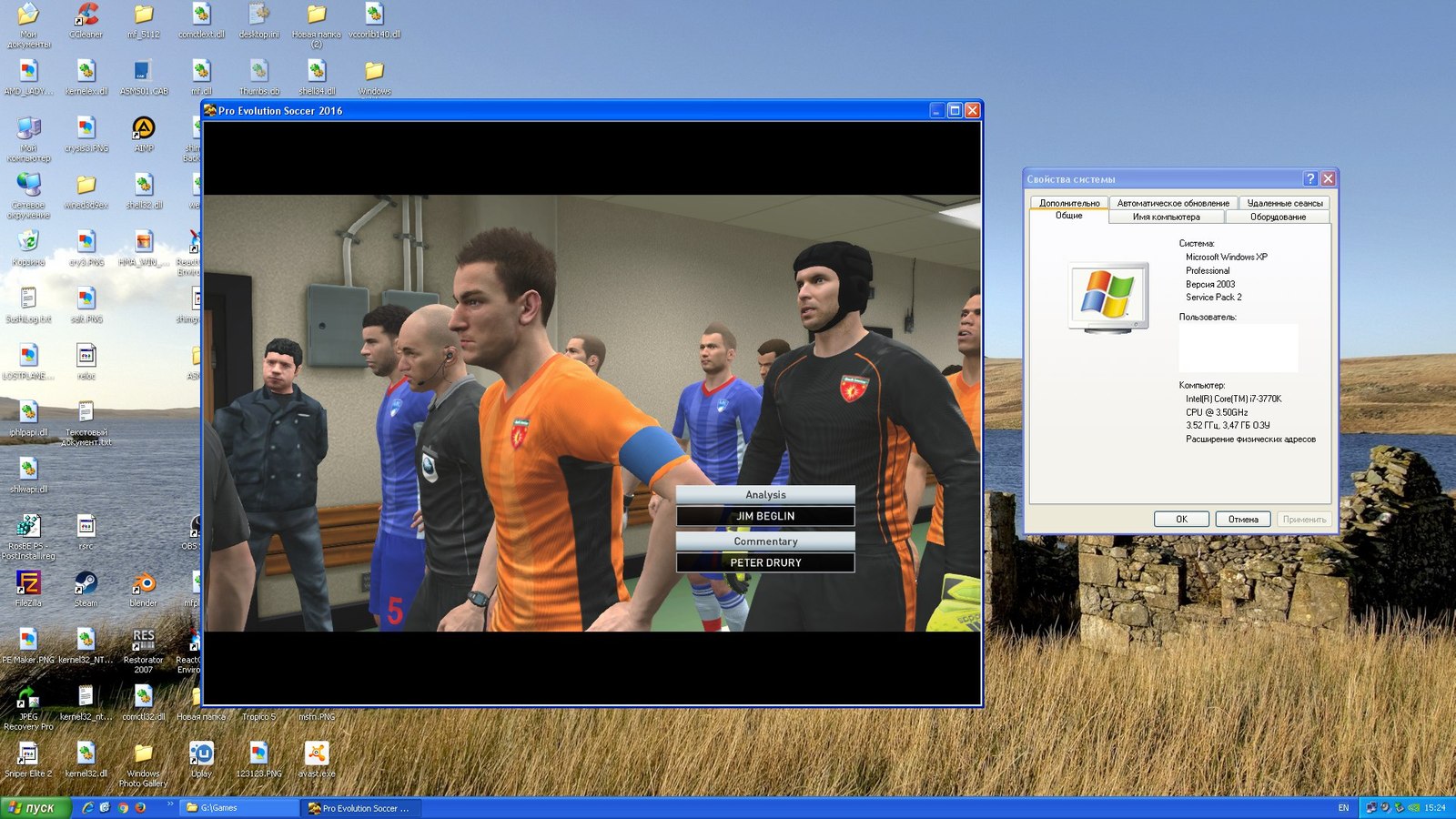
Task: Open the AIMP desktop shortcut
Action: pos(143,129)
